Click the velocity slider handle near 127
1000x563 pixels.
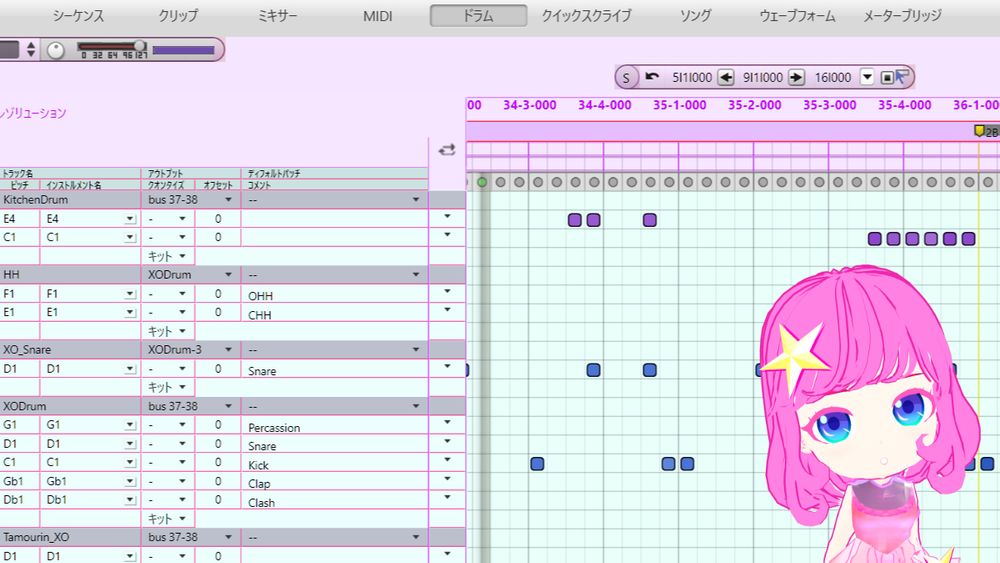(140, 46)
